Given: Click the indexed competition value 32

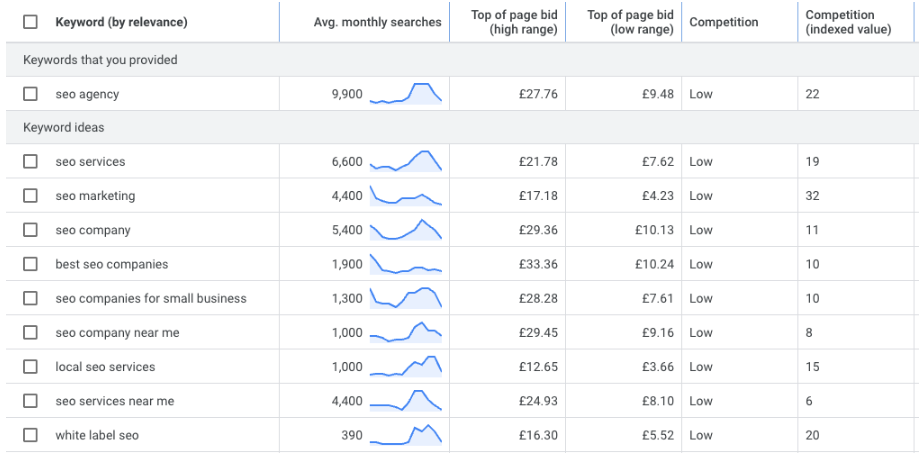Looking at the screenshot, I should coord(813,196).
